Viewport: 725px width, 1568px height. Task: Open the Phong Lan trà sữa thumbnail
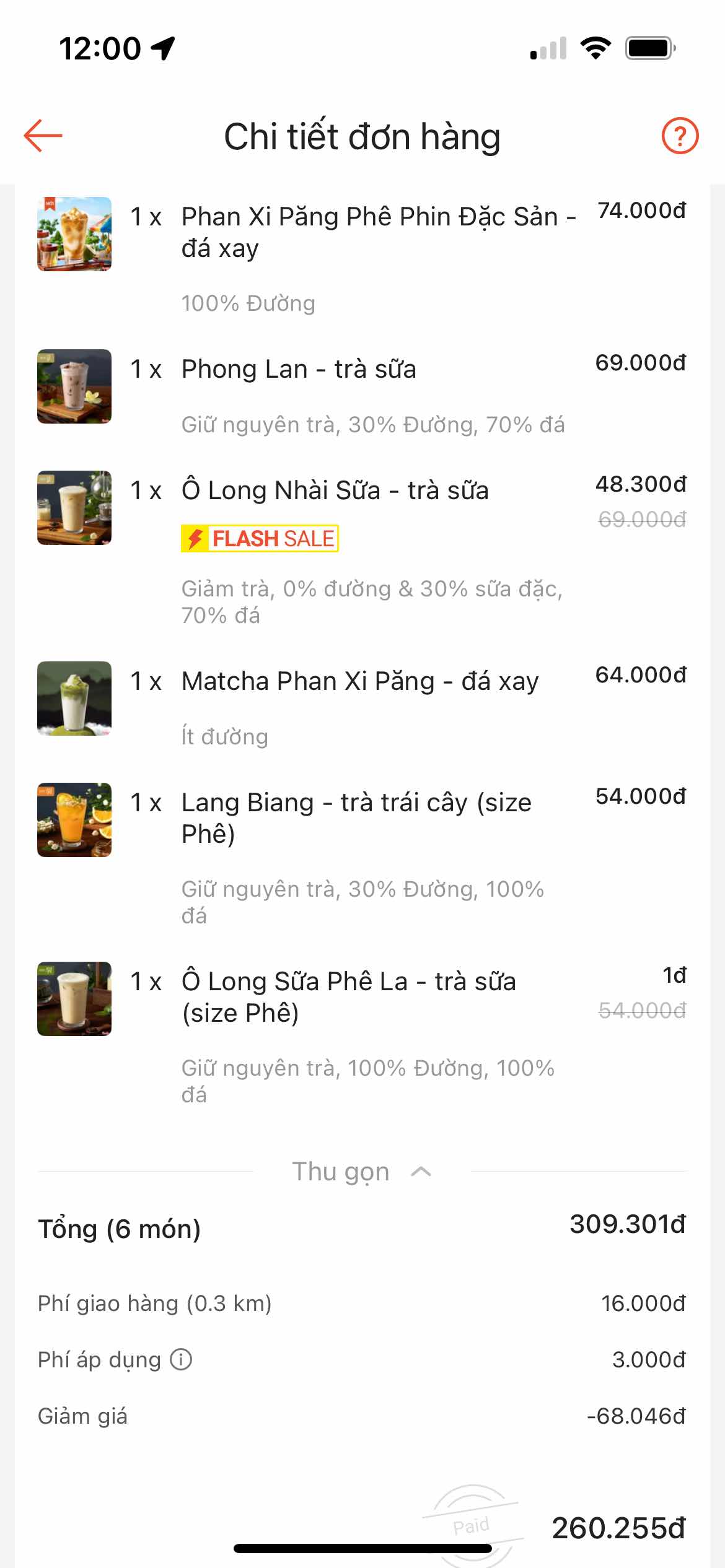(x=74, y=386)
